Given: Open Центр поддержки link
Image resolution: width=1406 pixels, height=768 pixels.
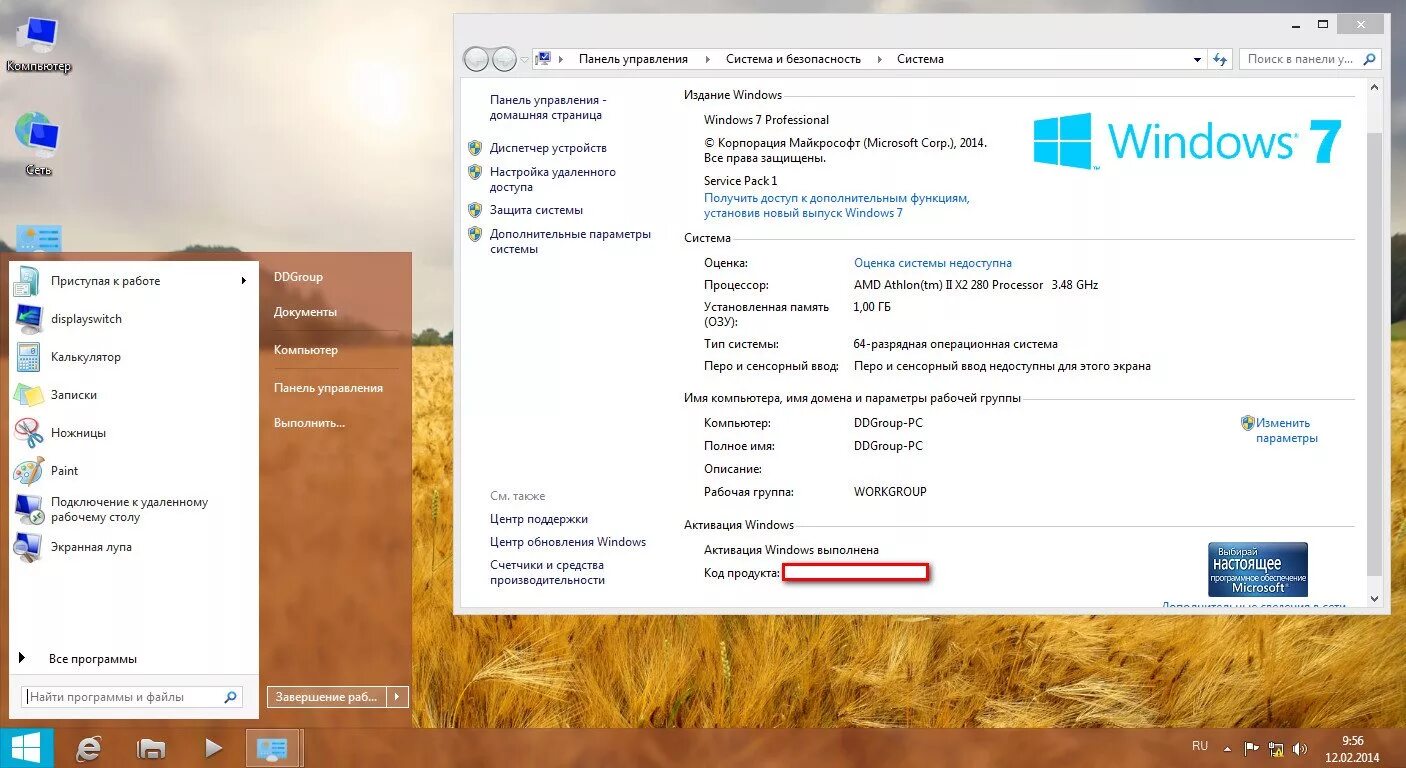Looking at the screenshot, I should coord(539,519).
